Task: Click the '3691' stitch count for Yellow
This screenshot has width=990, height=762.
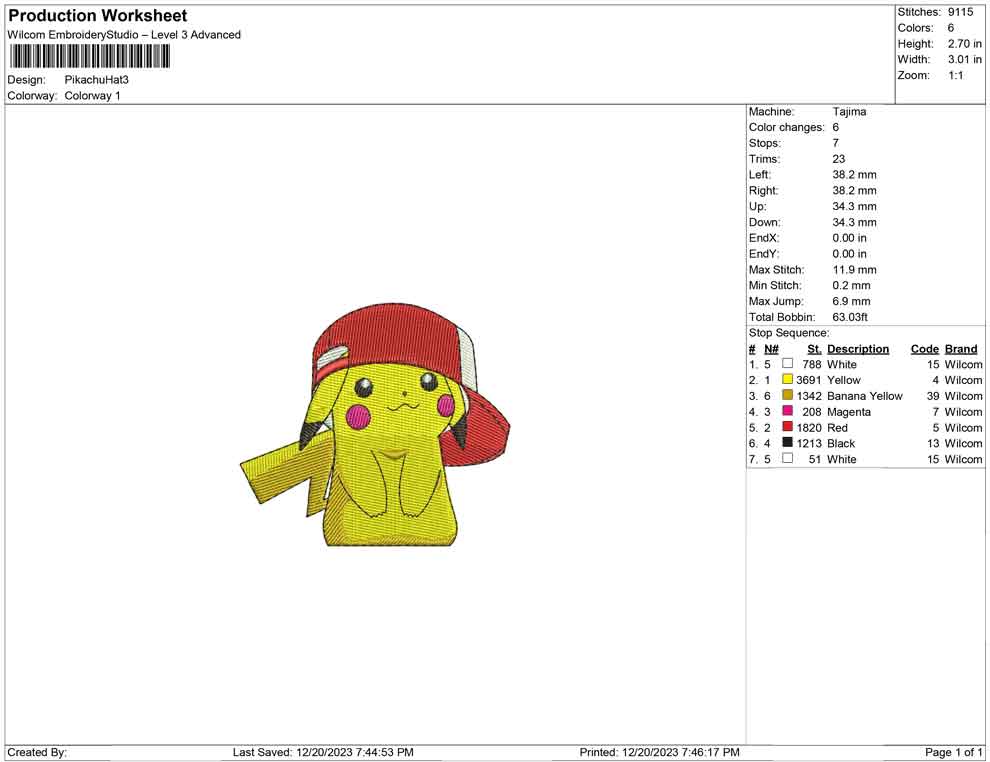Action: [808, 380]
